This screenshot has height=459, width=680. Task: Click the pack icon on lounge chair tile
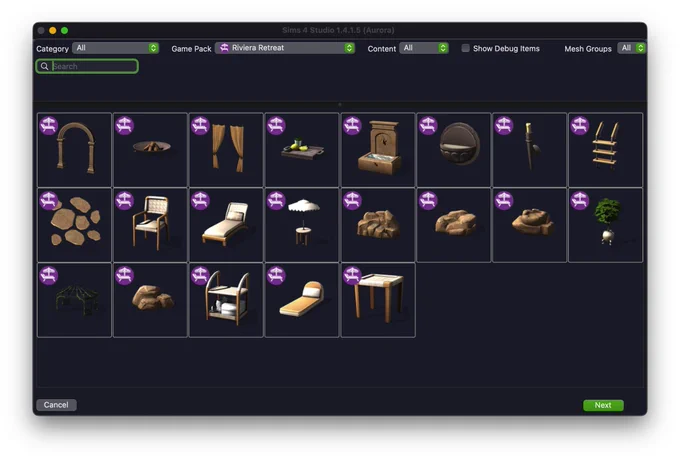(200, 201)
